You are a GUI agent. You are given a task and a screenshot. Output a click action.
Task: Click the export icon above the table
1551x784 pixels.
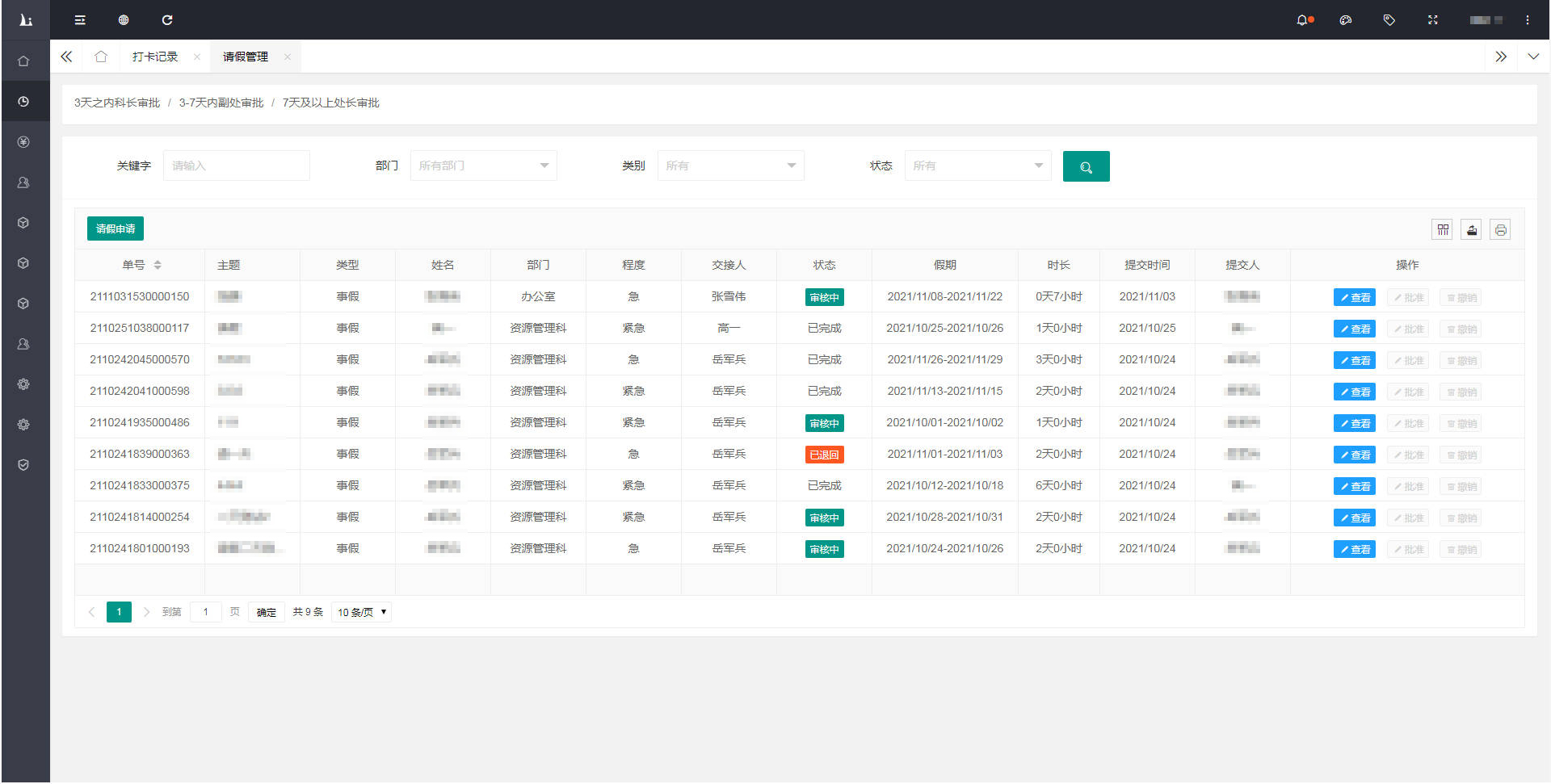1471,230
